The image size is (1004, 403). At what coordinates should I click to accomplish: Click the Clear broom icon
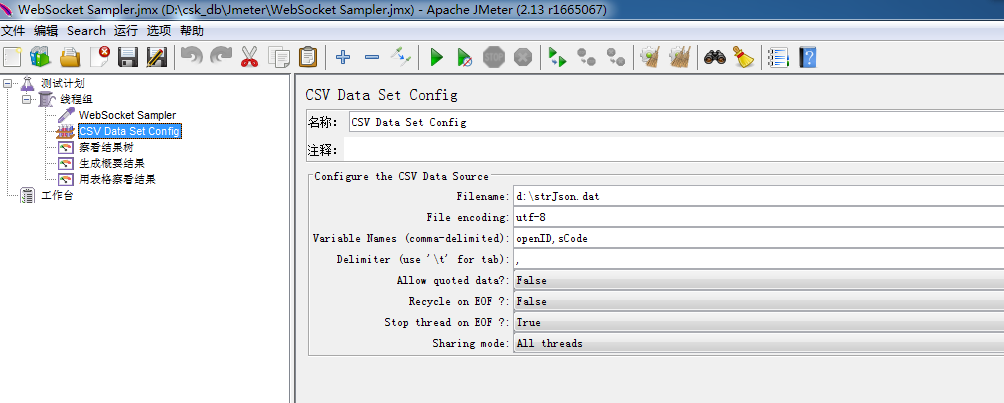pos(651,57)
